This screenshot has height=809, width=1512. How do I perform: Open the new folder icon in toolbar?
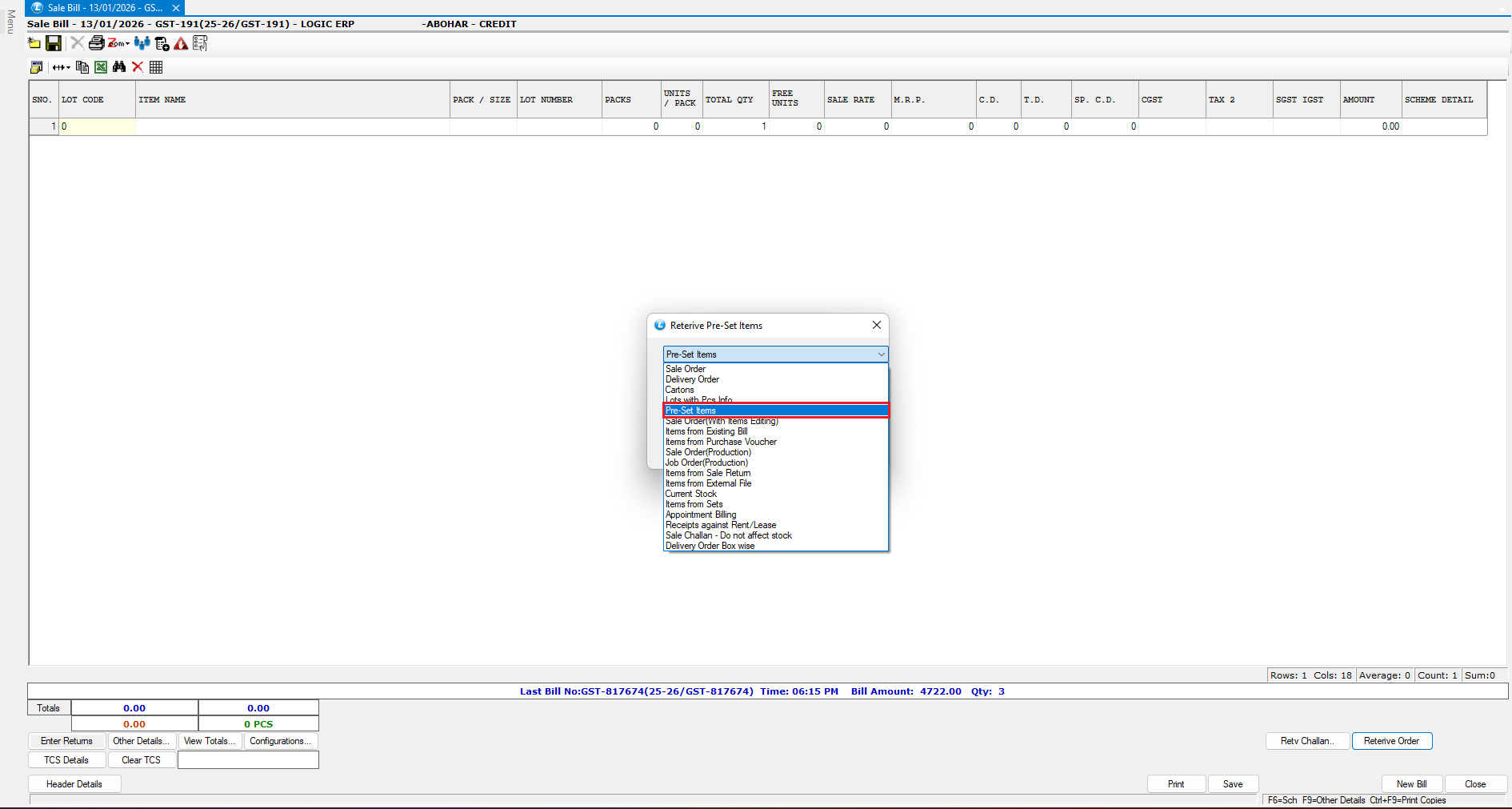coord(34,43)
